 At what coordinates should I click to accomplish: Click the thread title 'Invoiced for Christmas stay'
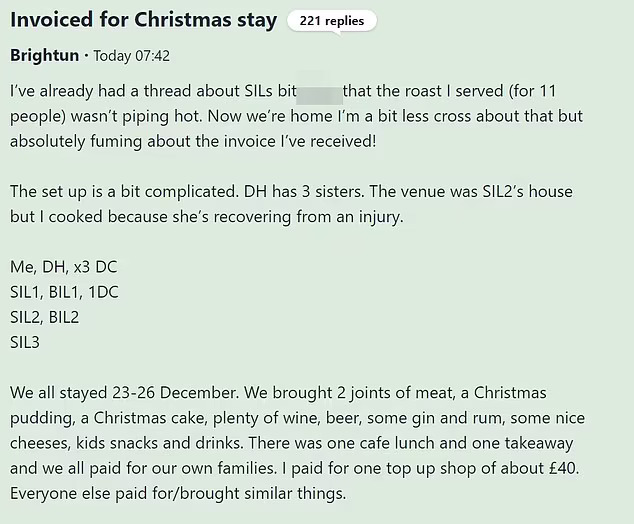(x=143, y=20)
